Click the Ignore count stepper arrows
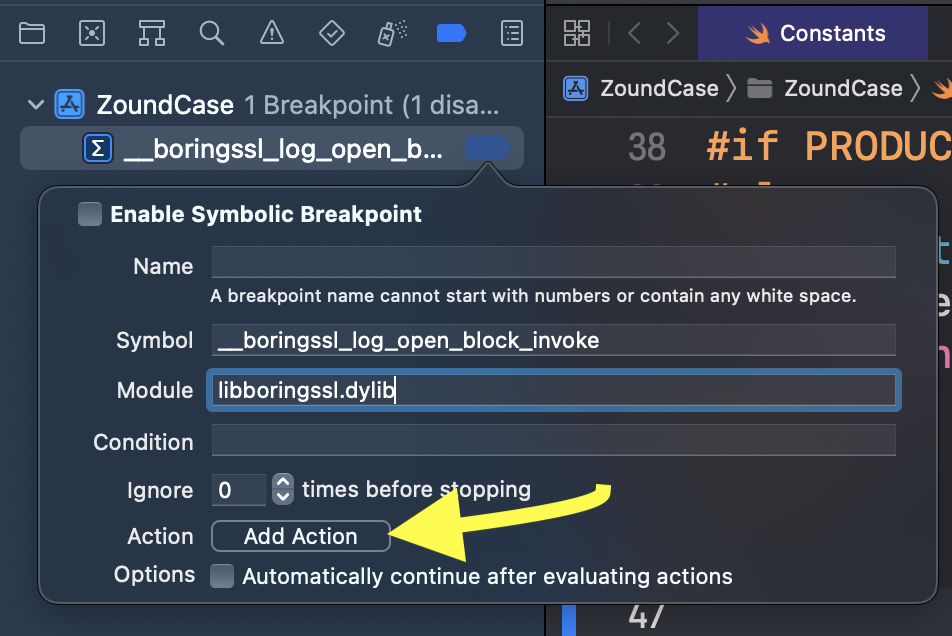 283,489
